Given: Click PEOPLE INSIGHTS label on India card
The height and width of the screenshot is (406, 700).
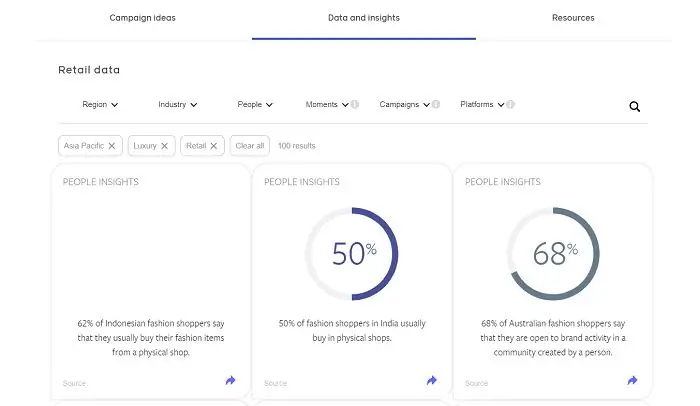Looking at the screenshot, I should (302, 182).
